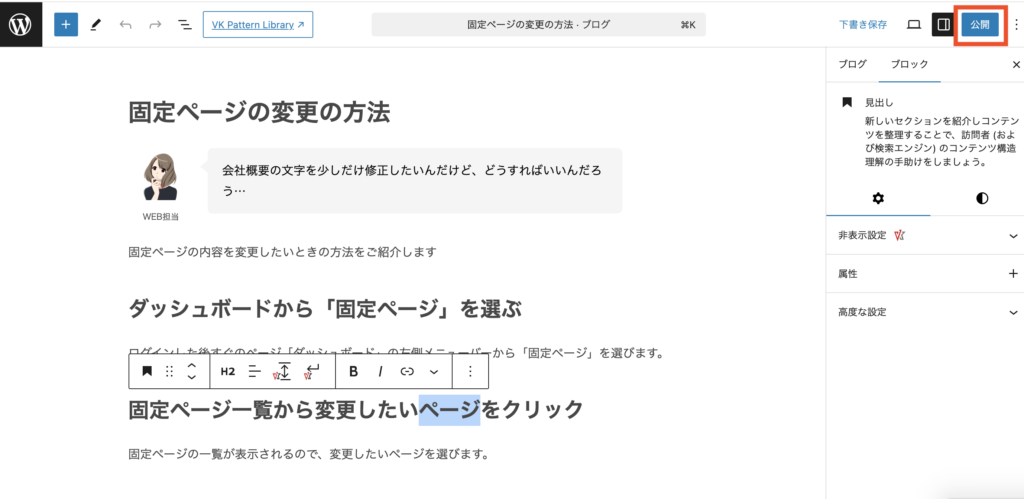
Task: Select the ブロック tab
Action: click(909, 64)
